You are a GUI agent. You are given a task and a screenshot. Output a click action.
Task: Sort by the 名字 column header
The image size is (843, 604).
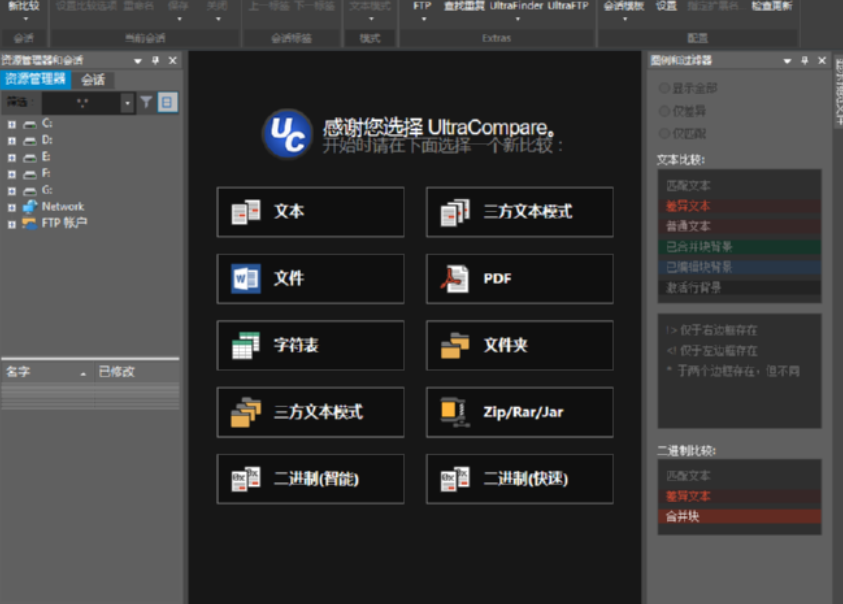point(47,372)
